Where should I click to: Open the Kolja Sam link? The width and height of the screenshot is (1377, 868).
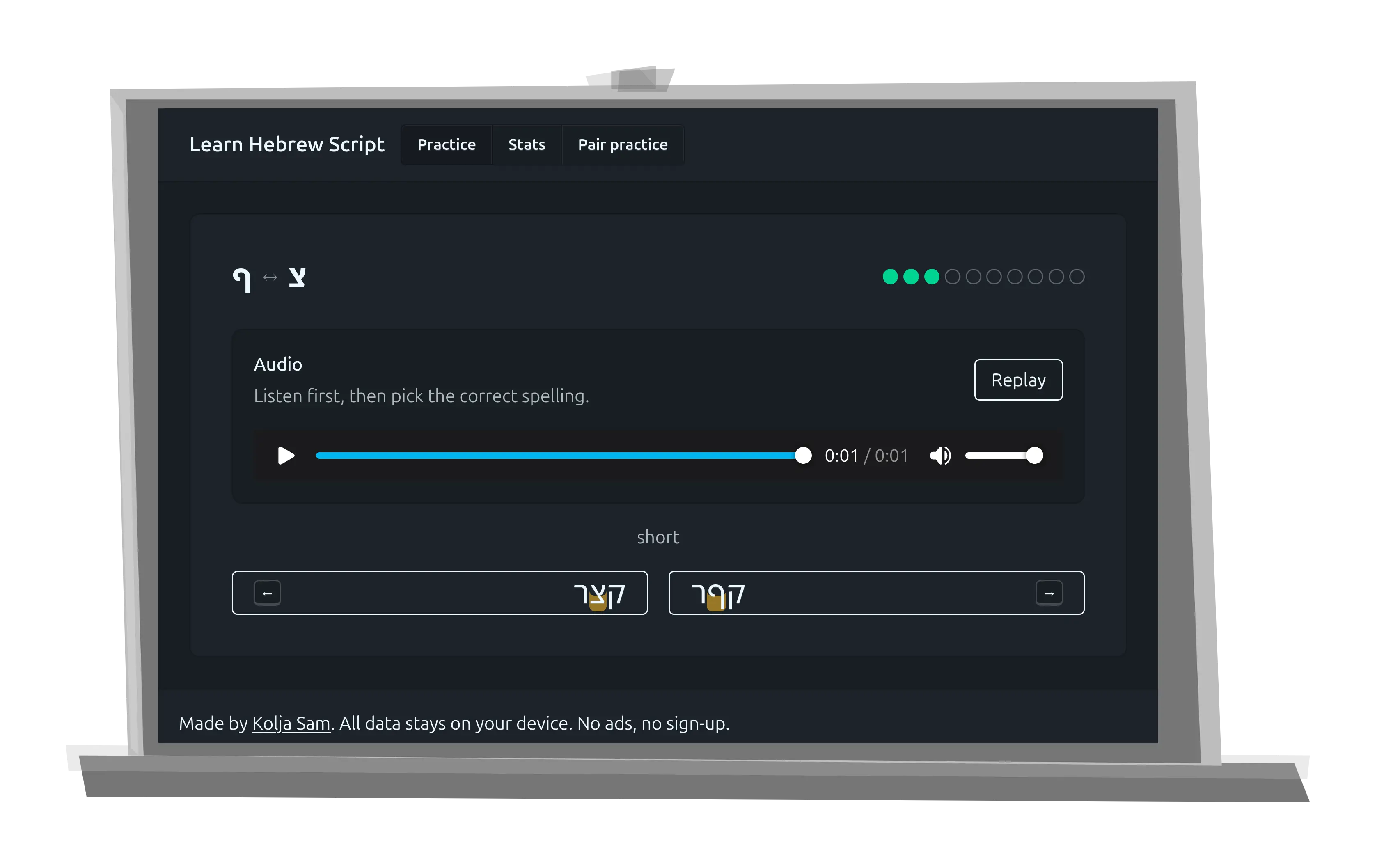[x=291, y=723]
